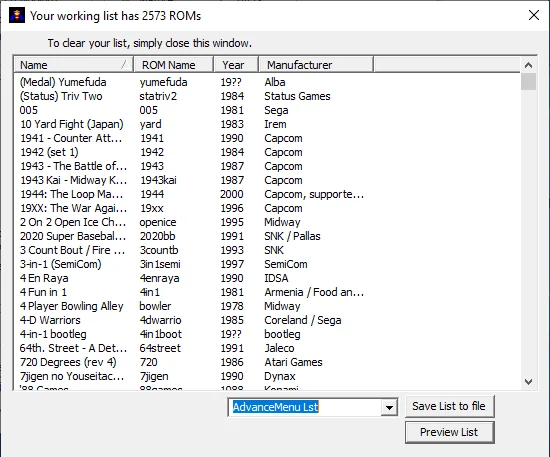Select the 7jigen no Youseitac... row
Image resolution: width=550 pixels, height=457 pixels.
(267, 377)
